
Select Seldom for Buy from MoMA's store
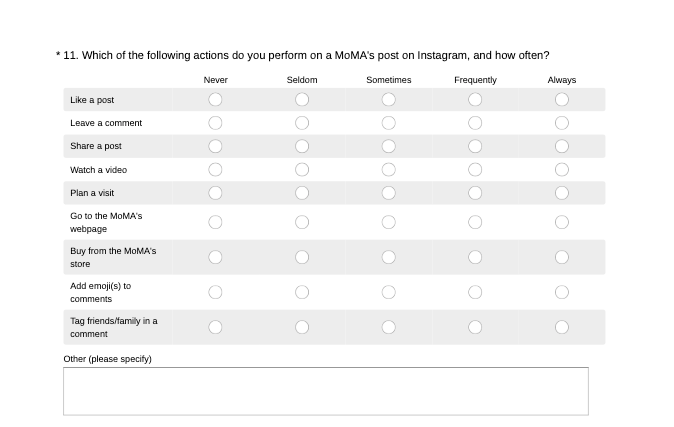tap(302, 257)
